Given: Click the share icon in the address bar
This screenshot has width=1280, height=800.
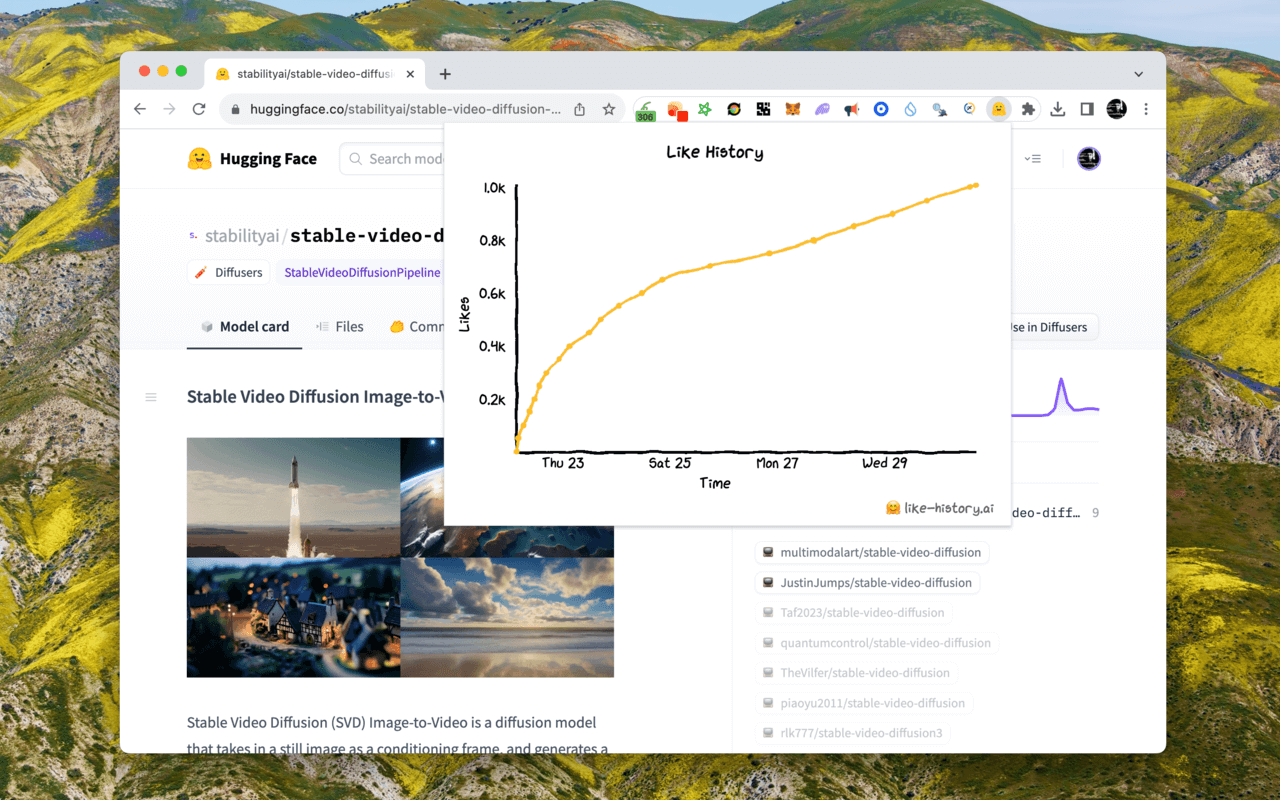Looking at the screenshot, I should tap(579, 109).
